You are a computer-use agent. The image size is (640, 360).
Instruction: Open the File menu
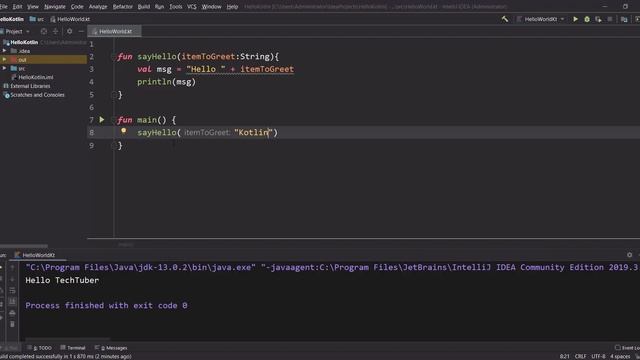(x=4, y=7)
